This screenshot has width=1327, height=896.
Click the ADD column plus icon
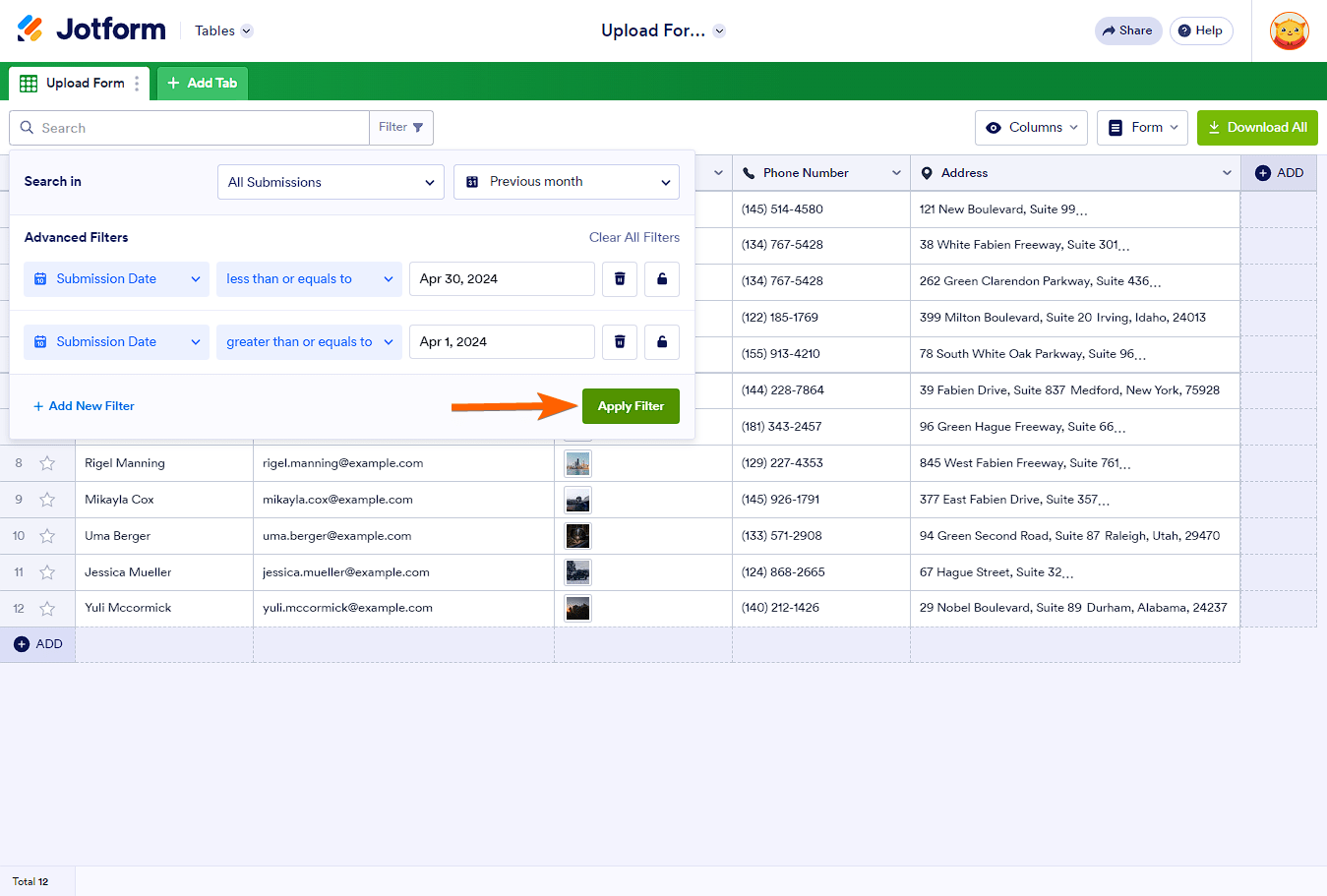[1263, 173]
